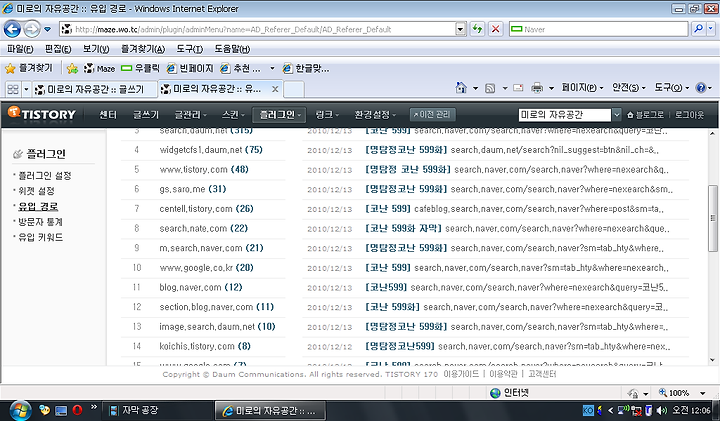The height and width of the screenshot is (421, 720).
Task: Open 자막 공장 taskbar window
Action: (158, 410)
